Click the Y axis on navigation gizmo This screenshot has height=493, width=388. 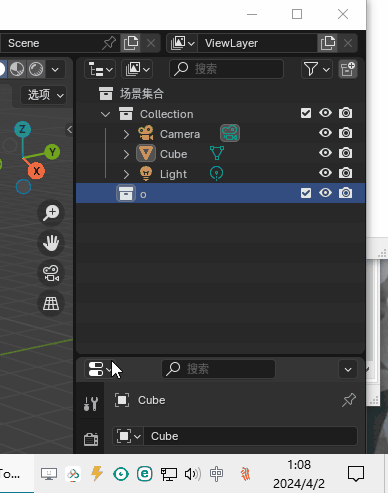(52, 152)
